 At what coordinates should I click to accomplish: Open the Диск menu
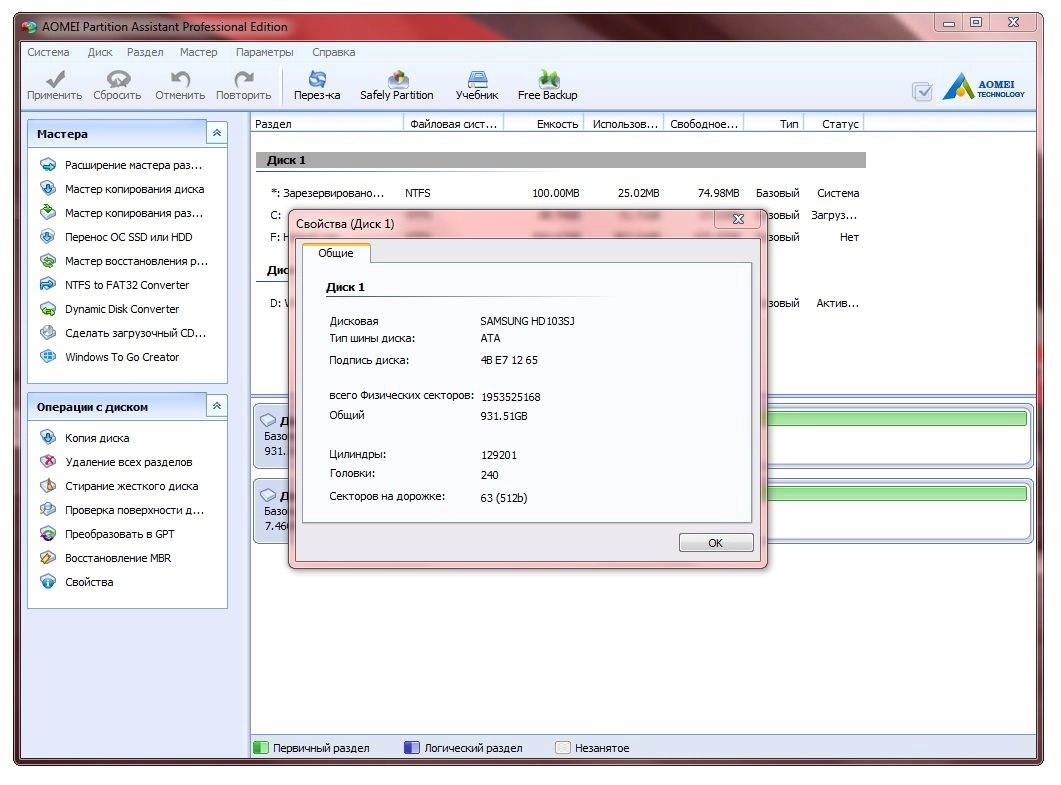(x=100, y=52)
